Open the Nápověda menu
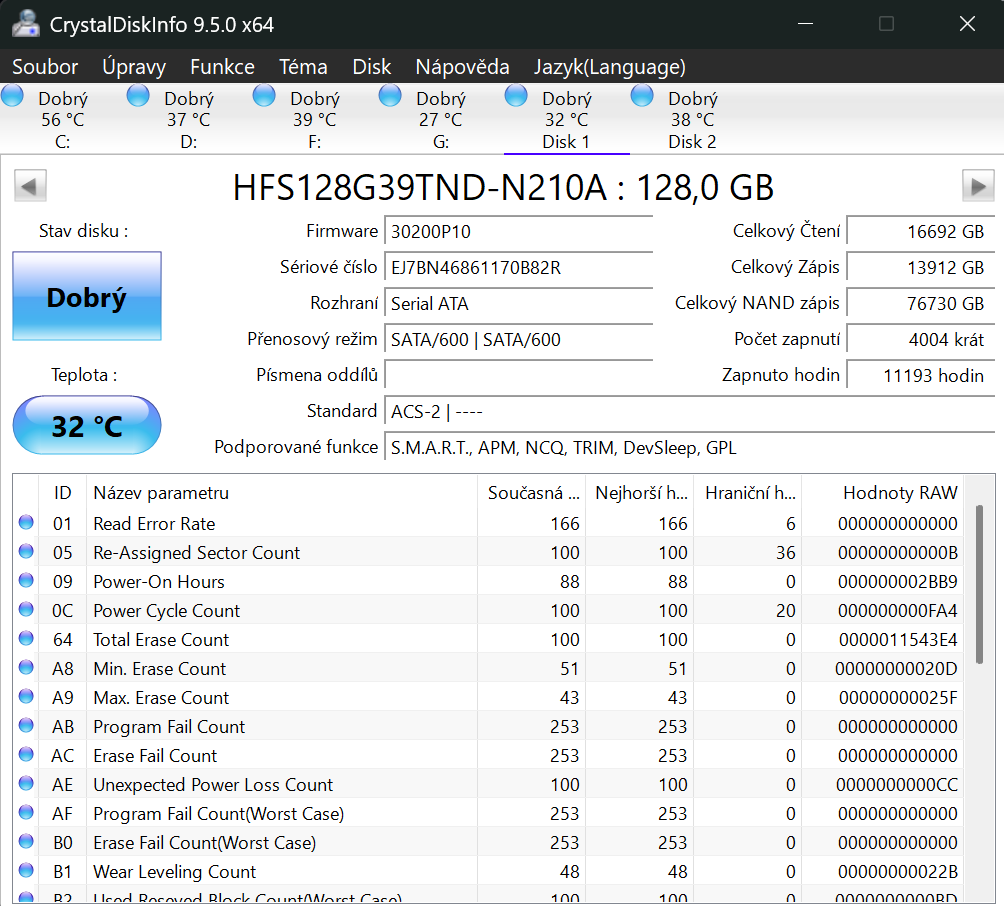The width and height of the screenshot is (1004, 906). coord(462,67)
